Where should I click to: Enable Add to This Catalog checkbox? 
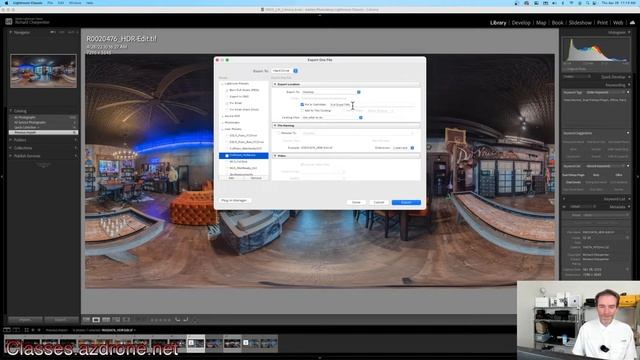click(302, 111)
